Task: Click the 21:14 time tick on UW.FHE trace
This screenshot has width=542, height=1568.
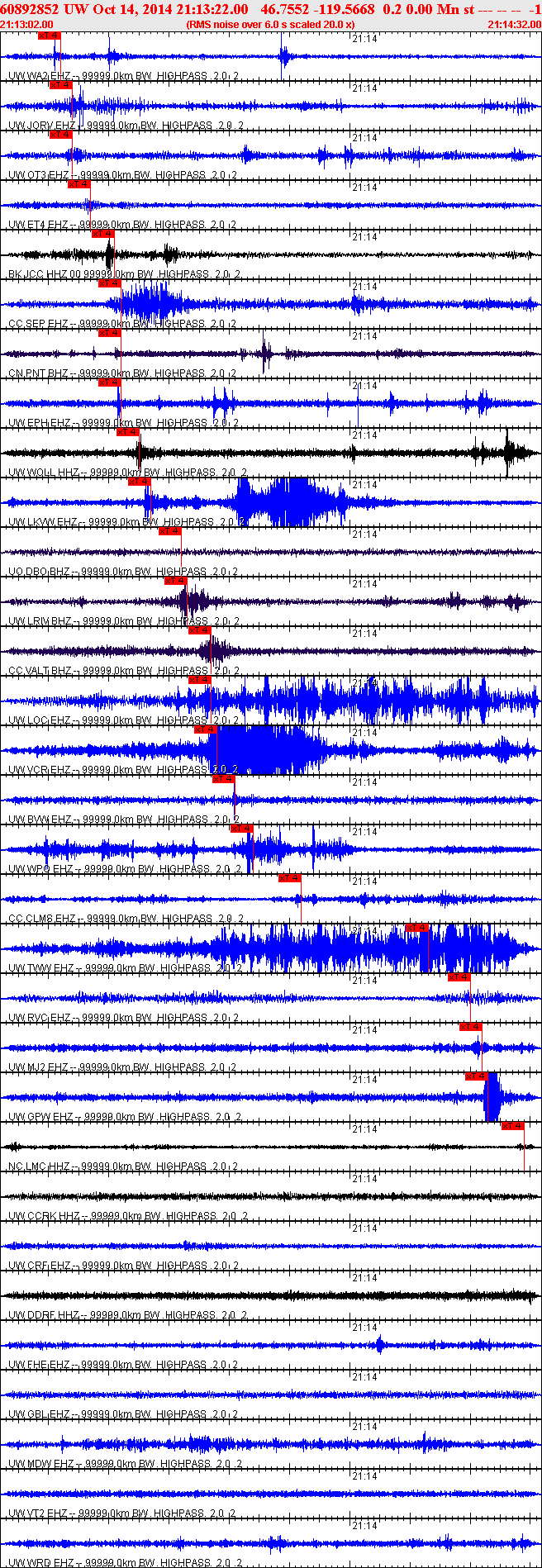Action: [364, 1328]
